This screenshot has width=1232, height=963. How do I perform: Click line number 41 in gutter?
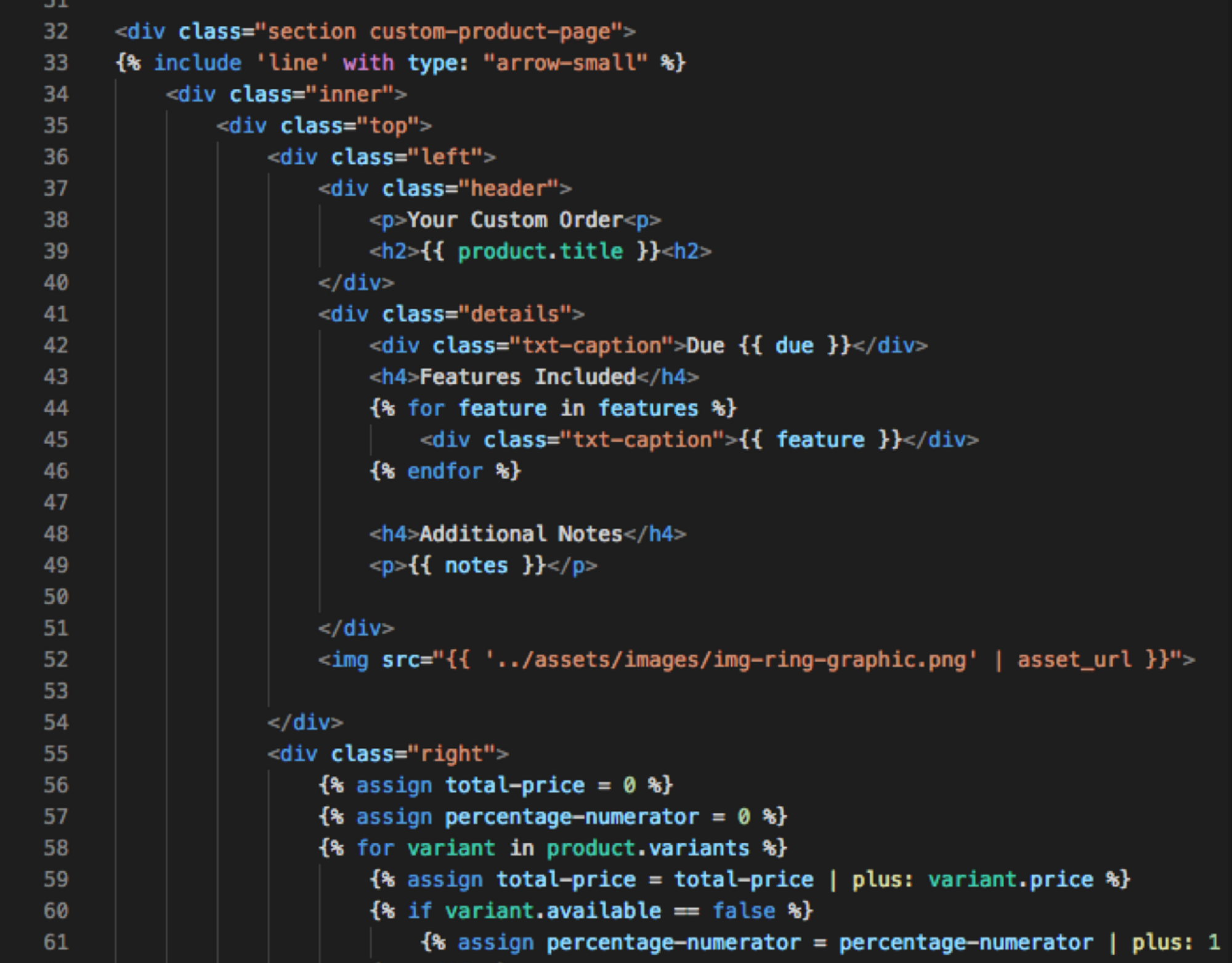point(55,314)
